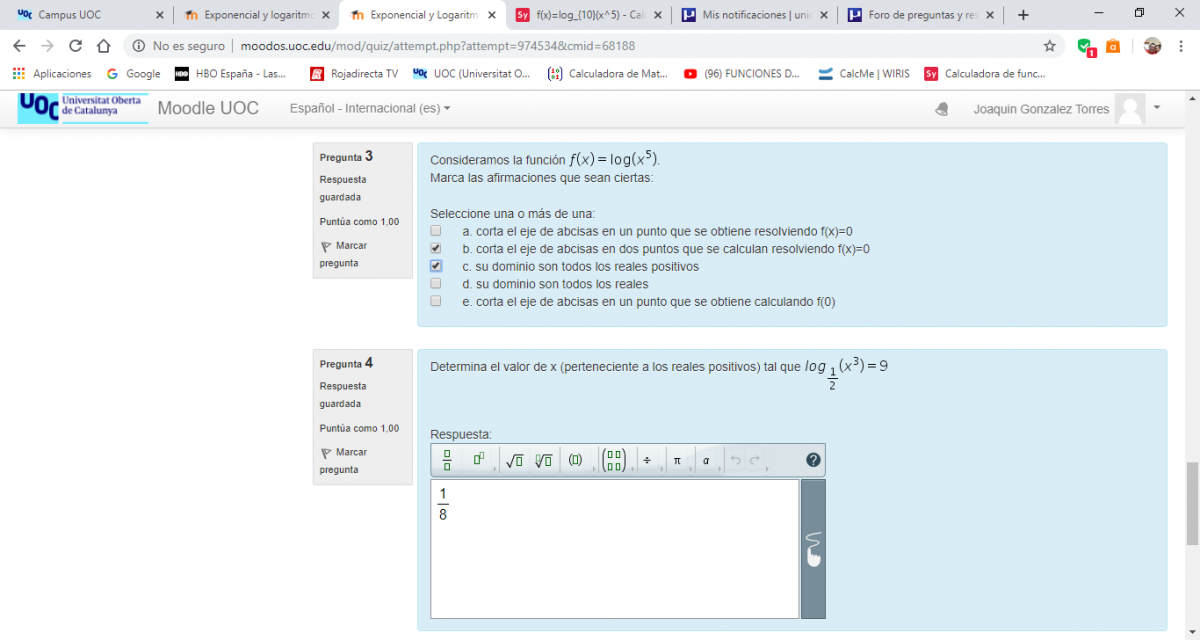Click the pi symbol button
This screenshot has height=640, width=1200.
click(677, 460)
